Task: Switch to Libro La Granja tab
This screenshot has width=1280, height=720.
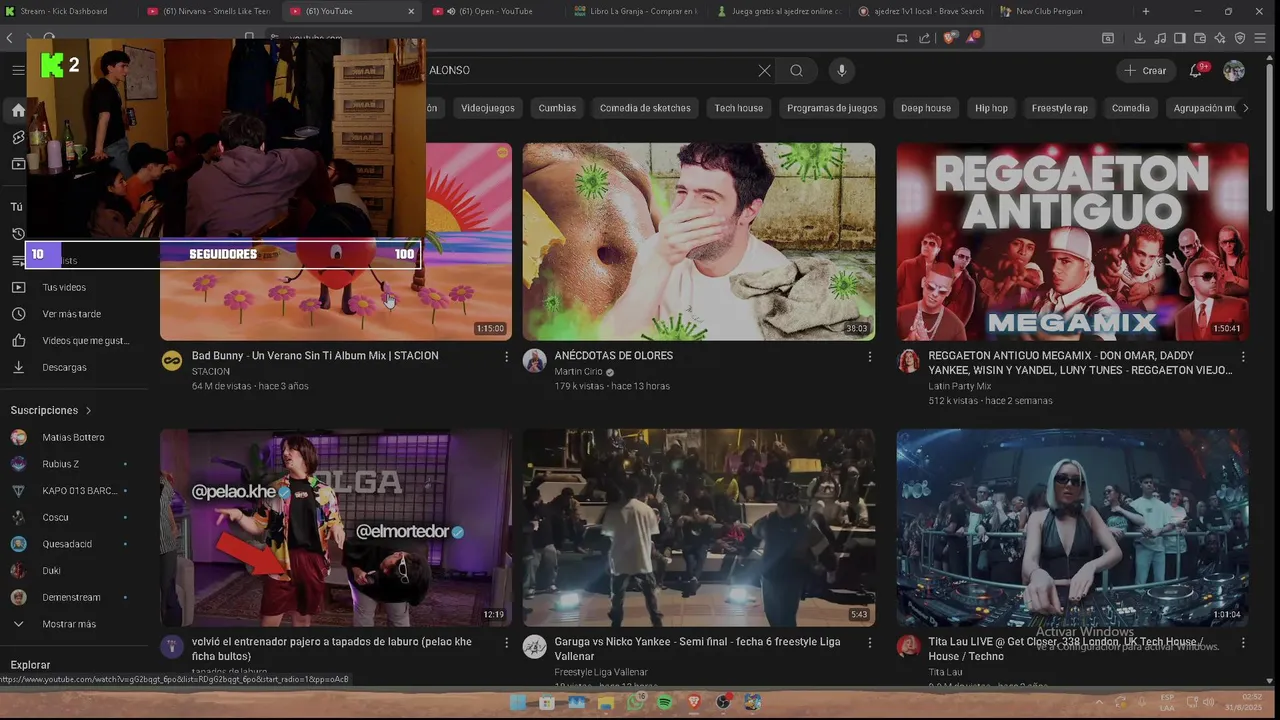Action: (637, 11)
